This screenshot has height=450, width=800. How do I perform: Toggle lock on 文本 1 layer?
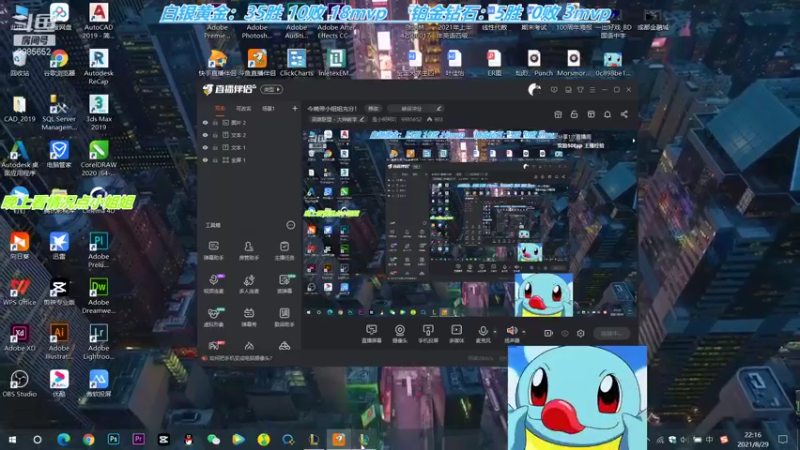[x=215, y=147]
